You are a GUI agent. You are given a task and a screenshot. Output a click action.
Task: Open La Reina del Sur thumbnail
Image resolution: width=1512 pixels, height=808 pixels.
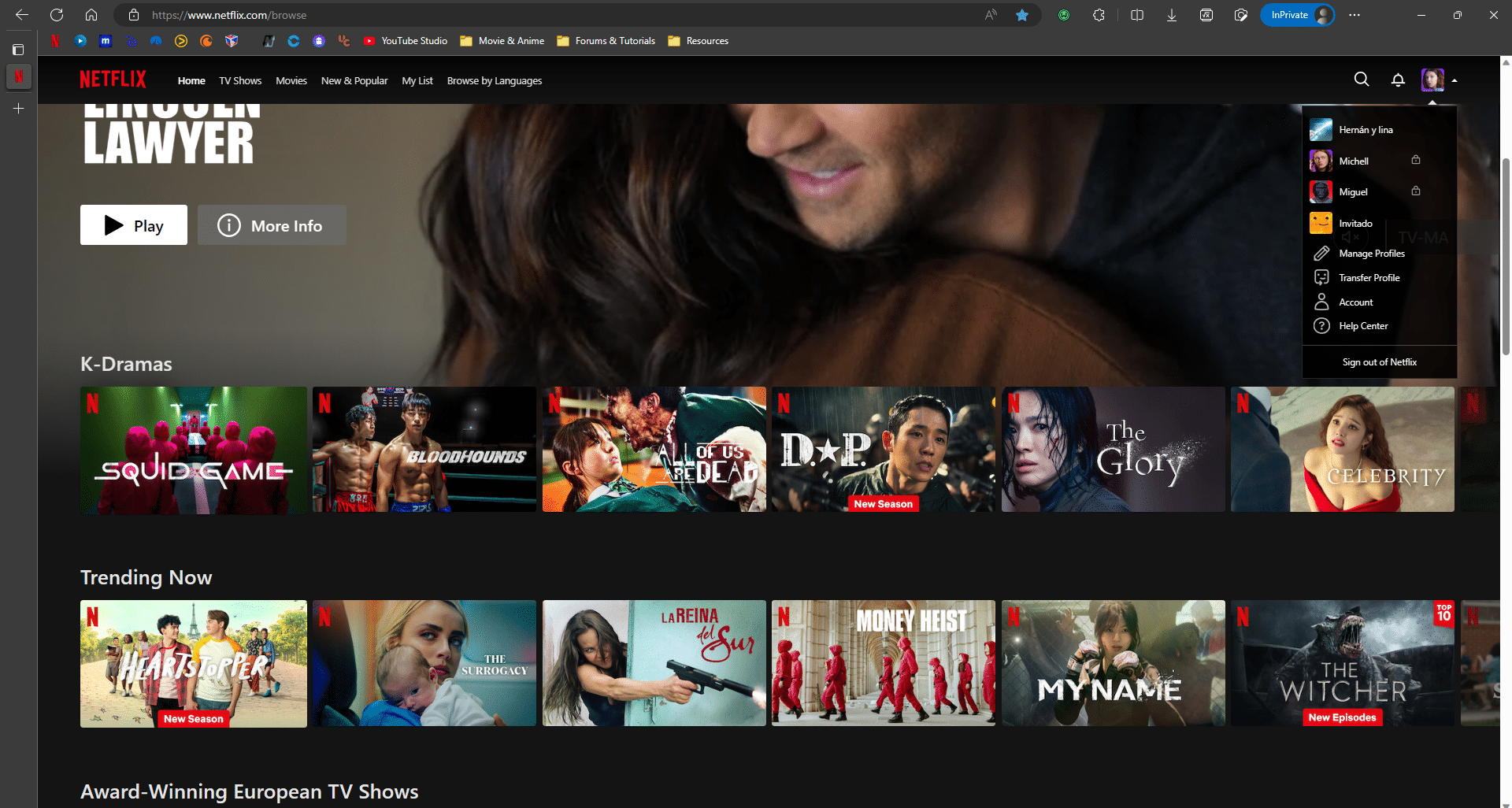[x=654, y=664]
